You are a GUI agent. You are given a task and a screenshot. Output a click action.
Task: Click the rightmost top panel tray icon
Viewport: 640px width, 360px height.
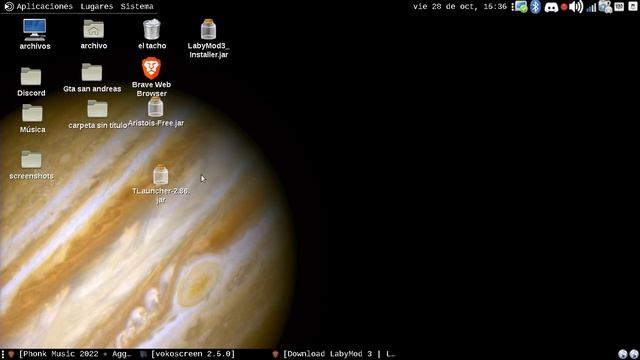pyautogui.click(x=633, y=7)
